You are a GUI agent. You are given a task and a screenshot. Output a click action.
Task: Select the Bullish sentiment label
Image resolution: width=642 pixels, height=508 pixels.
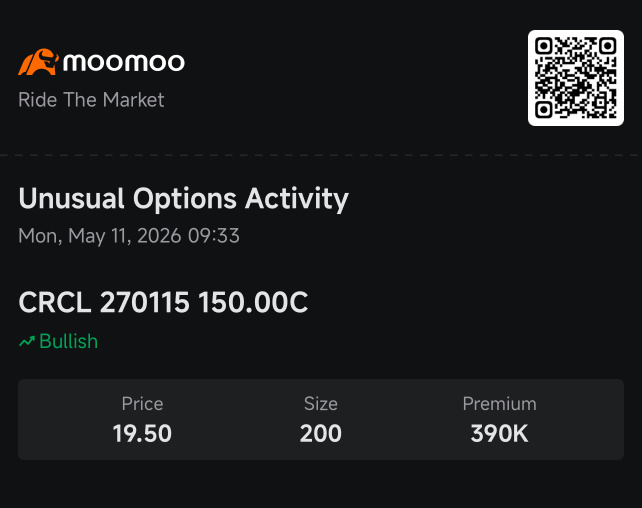(x=68, y=341)
